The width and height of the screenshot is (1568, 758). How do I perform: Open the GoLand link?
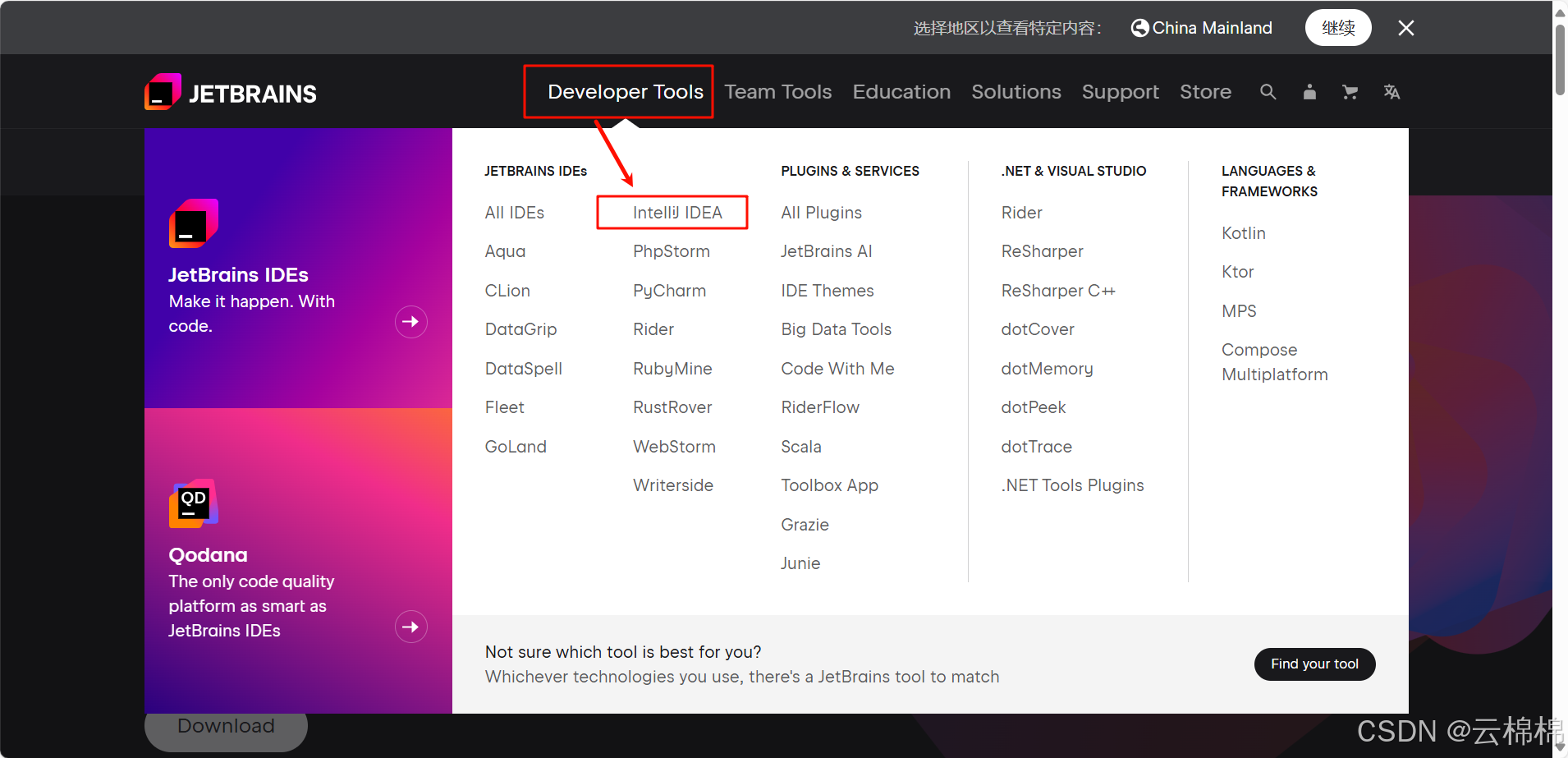pyautogui.click(x=516, y=447)
